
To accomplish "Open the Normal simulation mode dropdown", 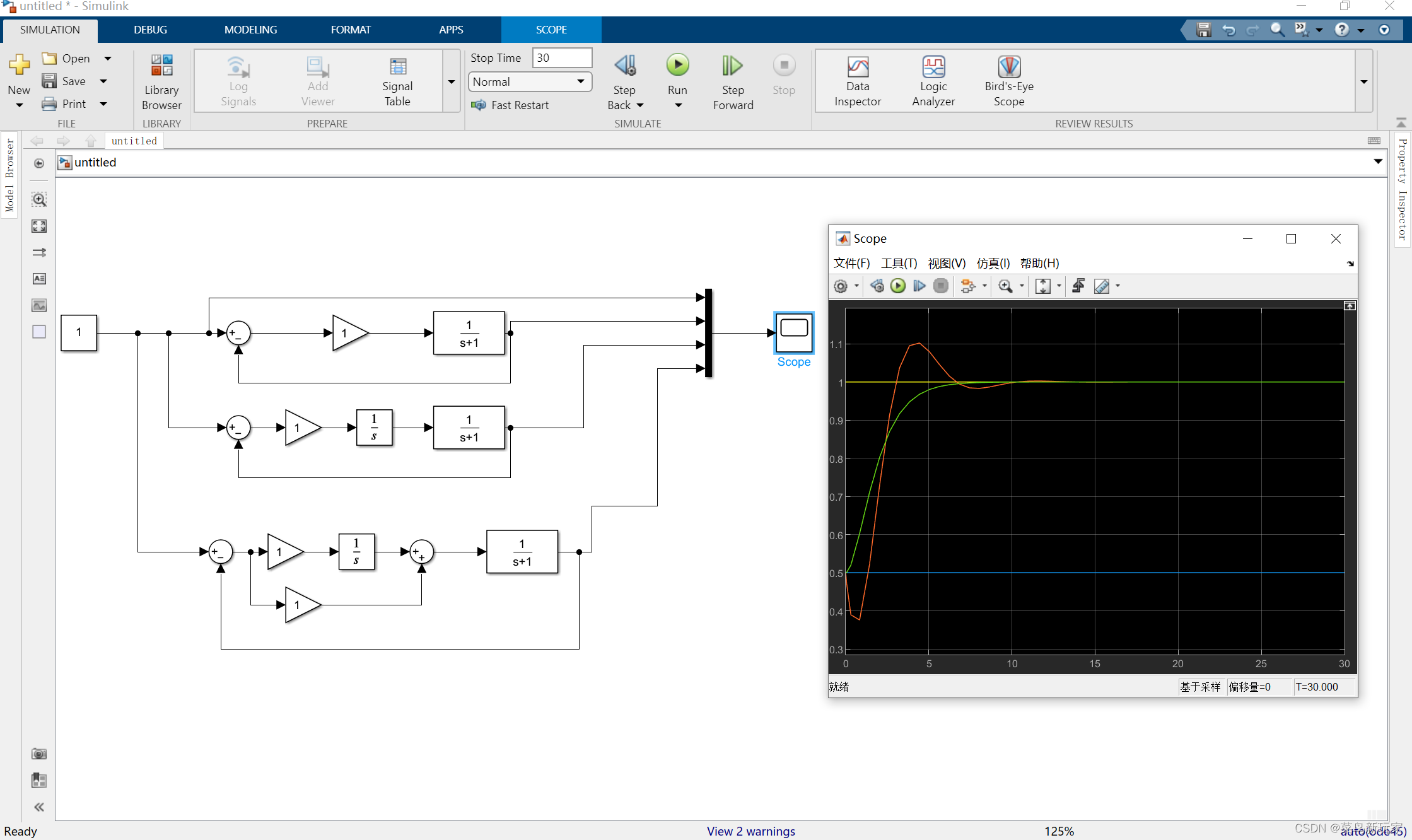I will pos(530,82).
